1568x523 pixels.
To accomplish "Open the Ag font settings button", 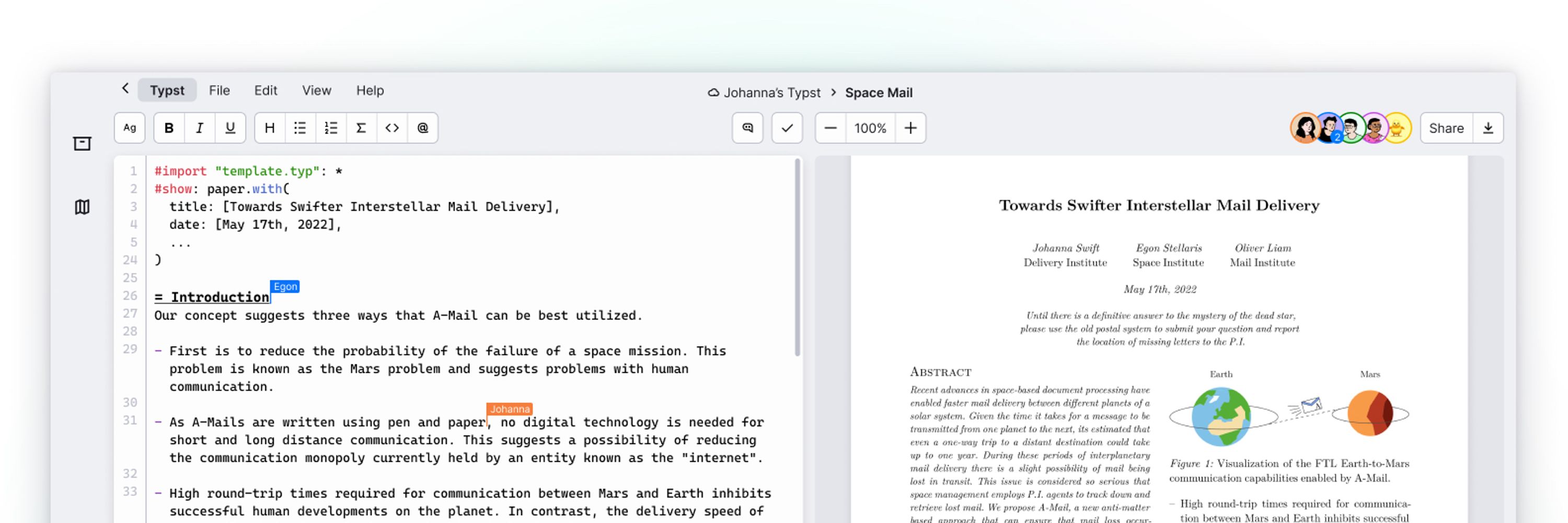I will (130, 128).
